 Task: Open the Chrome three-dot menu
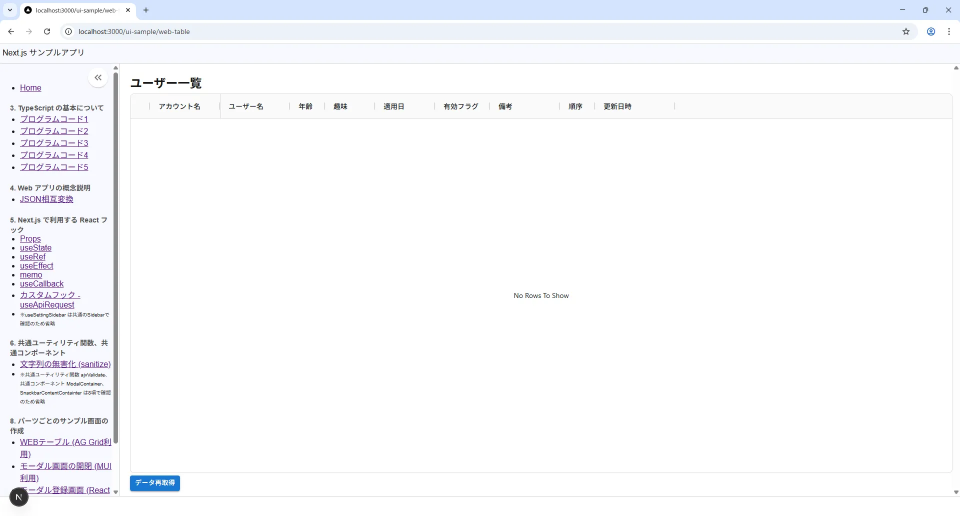949,31
